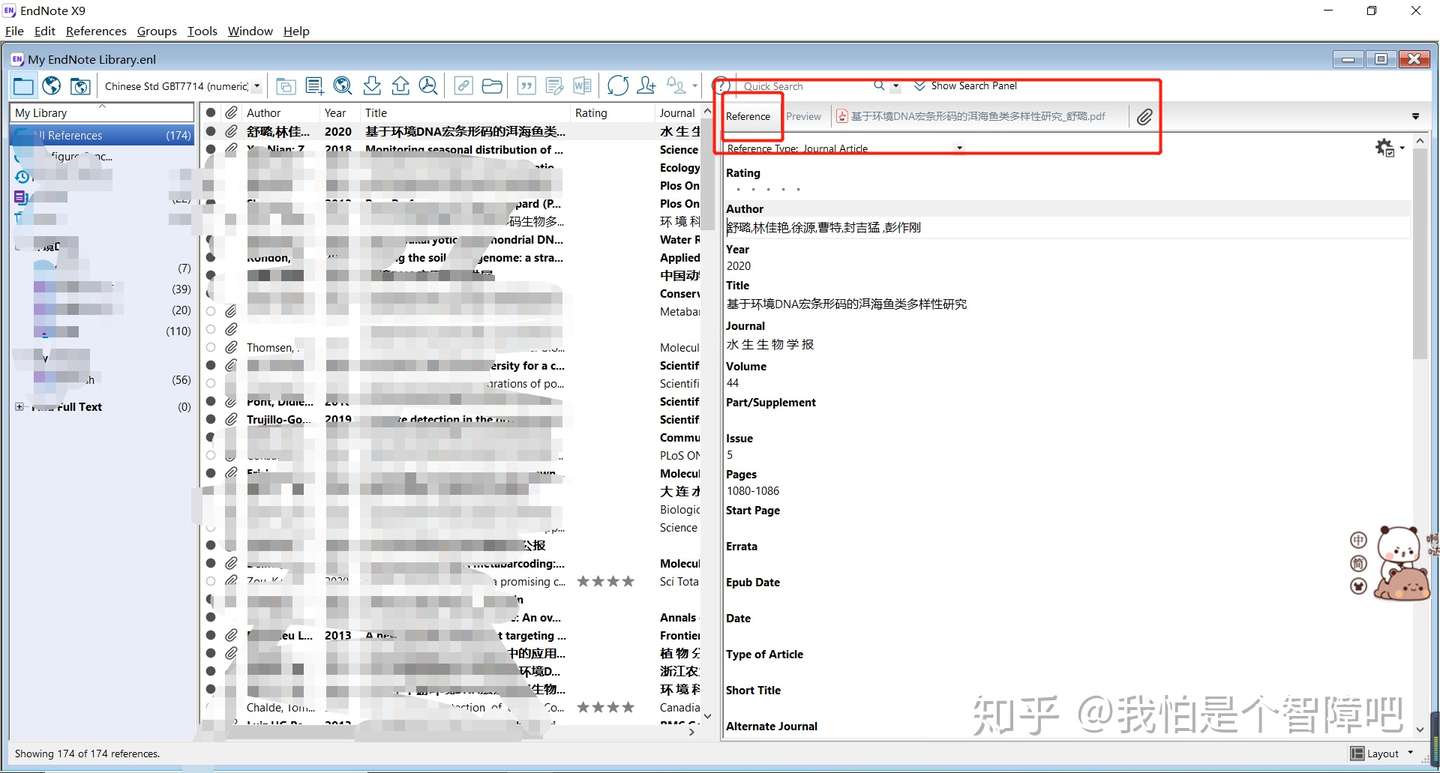Sort references by Author column
1440x773 pixels.
point(280,113)
